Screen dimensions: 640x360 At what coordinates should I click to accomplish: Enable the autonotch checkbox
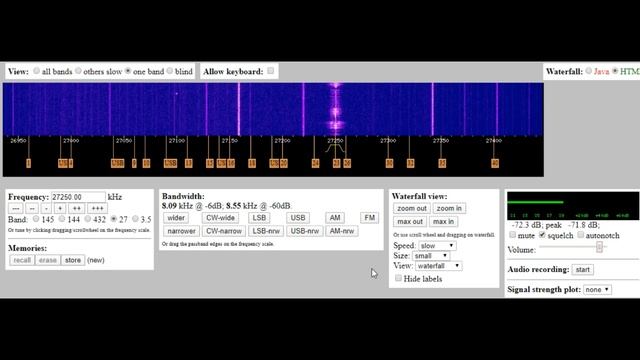click(x=580, y=235)
